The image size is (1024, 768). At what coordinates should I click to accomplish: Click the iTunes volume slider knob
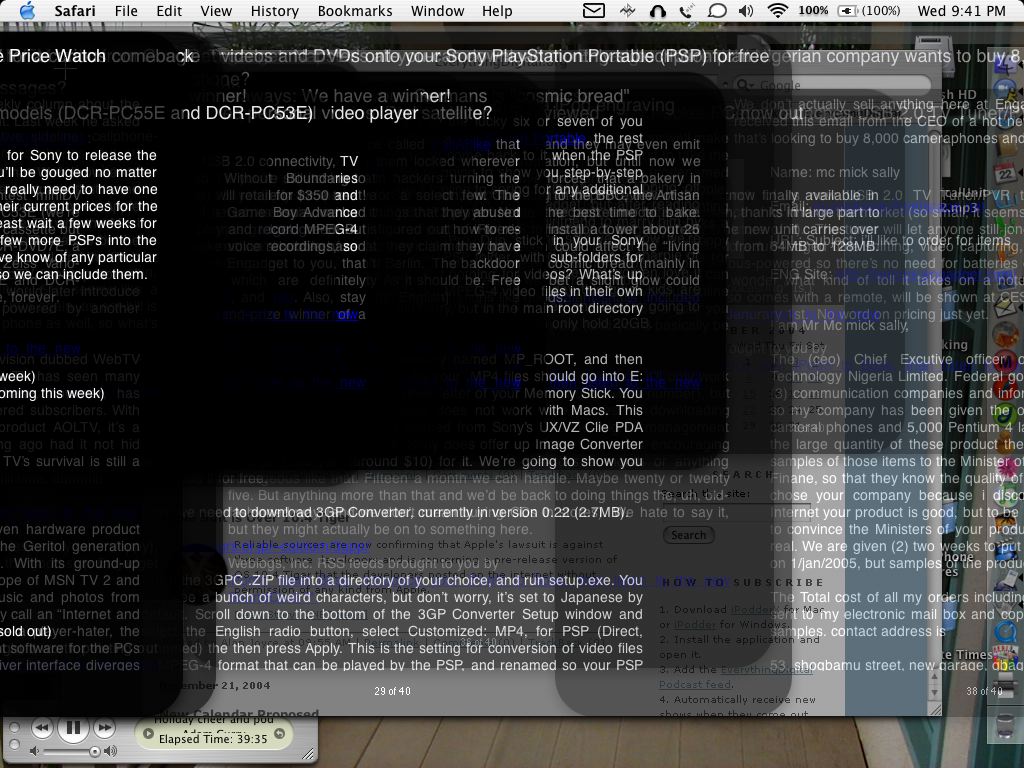(x=95, y=752)
